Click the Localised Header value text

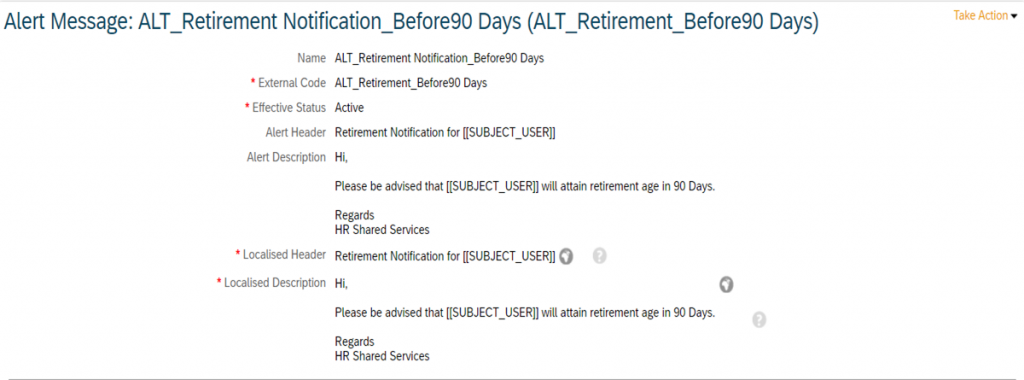click(445, 257)
